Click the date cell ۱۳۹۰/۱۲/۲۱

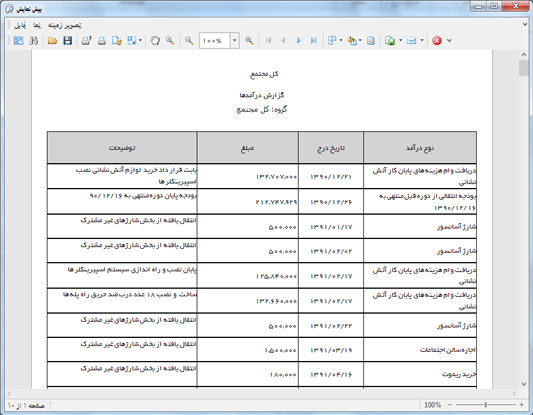(331, 177)
